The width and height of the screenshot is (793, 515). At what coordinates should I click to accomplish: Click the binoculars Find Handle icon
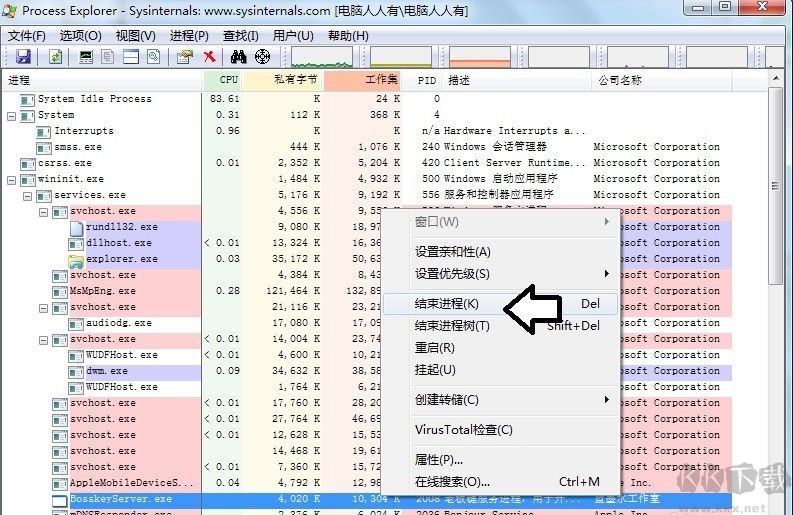pos(239,57)
